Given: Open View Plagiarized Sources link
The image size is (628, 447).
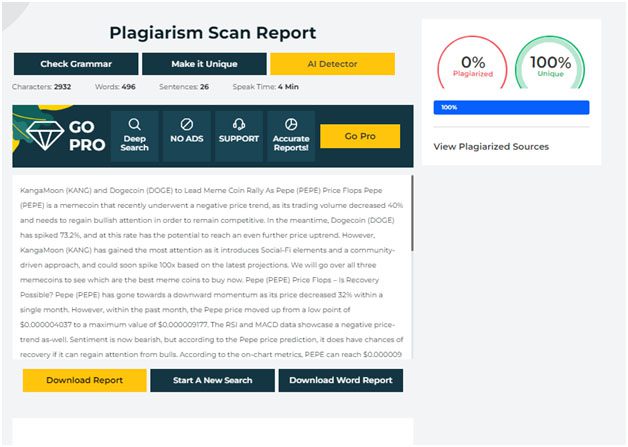Looking at the screenshot, I should click(491, 147).
